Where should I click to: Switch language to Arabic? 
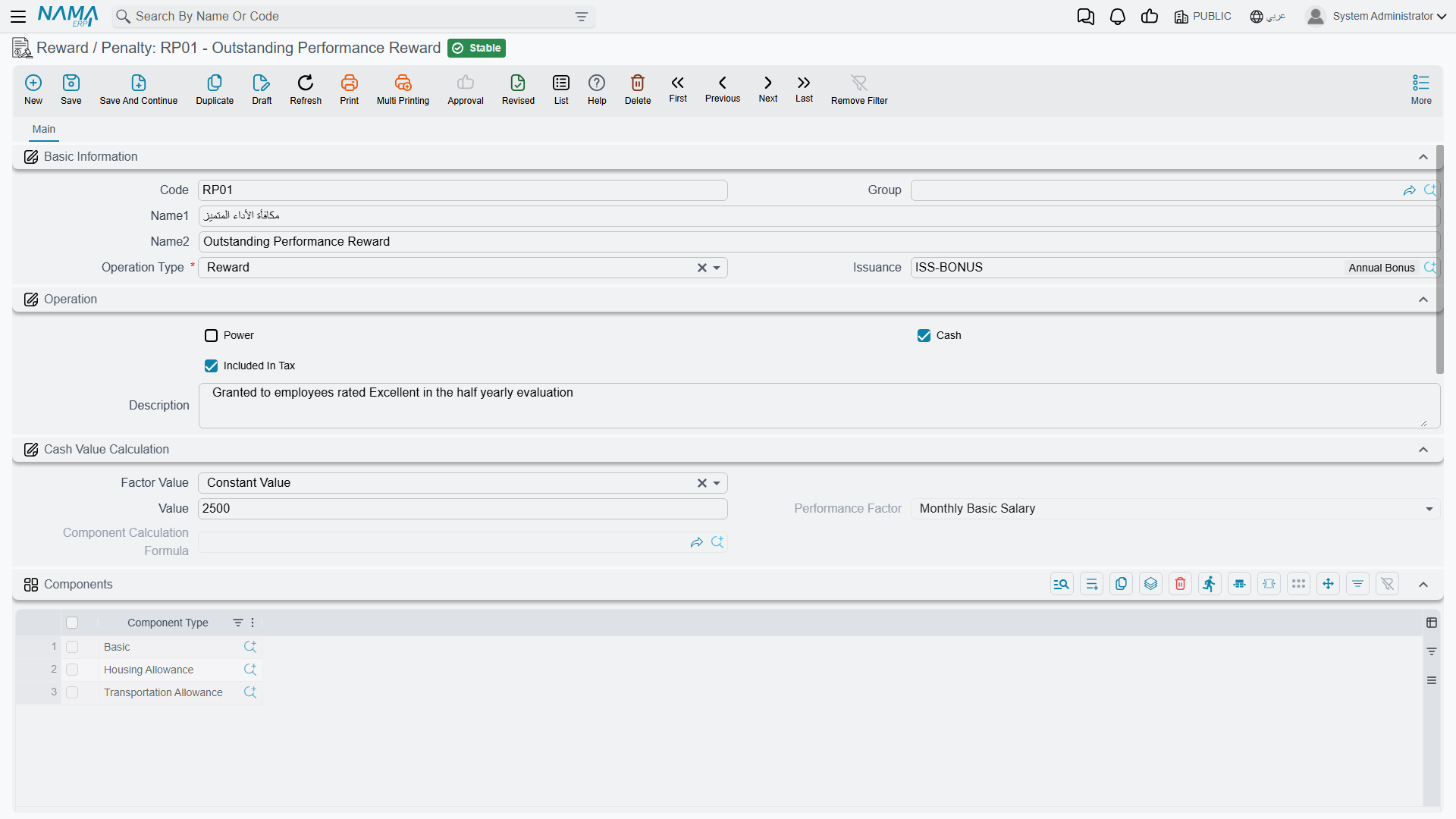tap(1268, 17)
